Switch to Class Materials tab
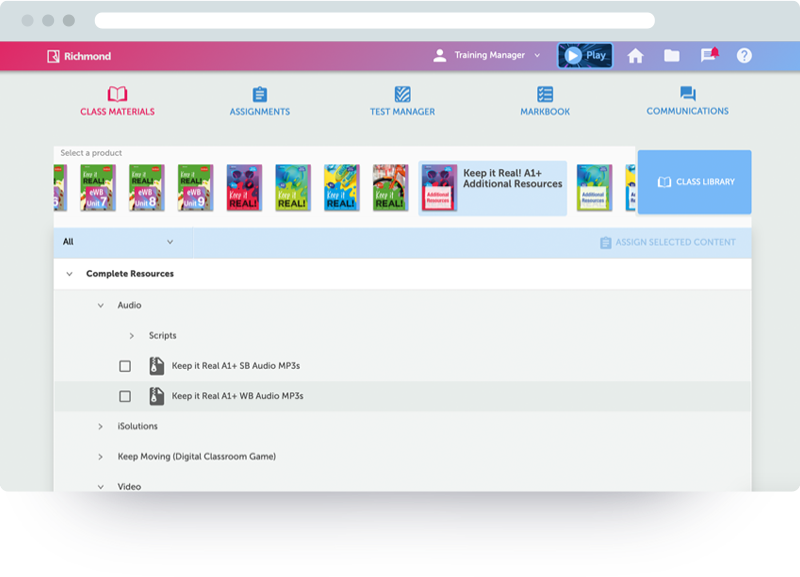The height and width of the screenshot is (577, 800). (117, 101)
